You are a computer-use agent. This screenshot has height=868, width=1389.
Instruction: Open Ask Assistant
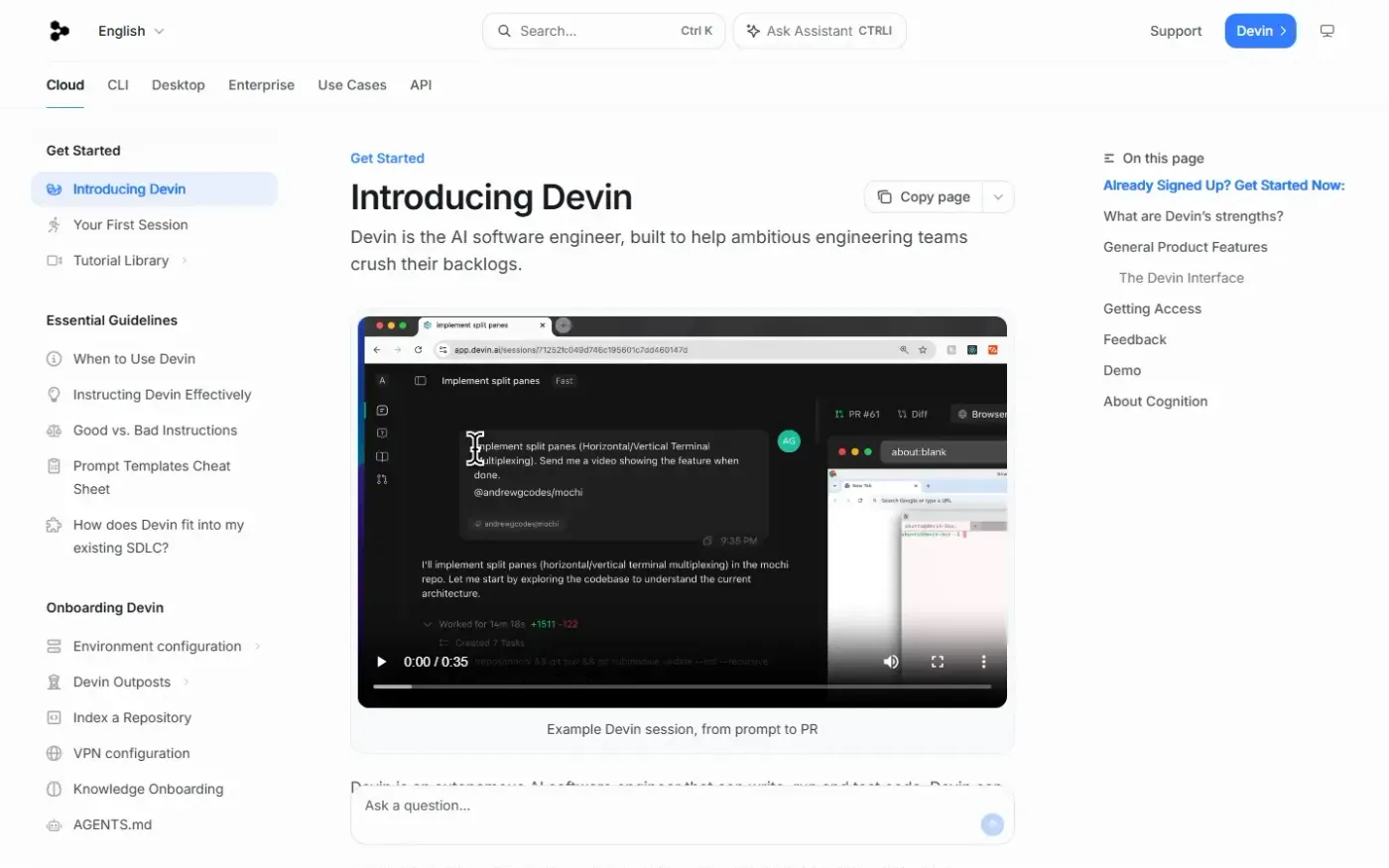point(820,31)
